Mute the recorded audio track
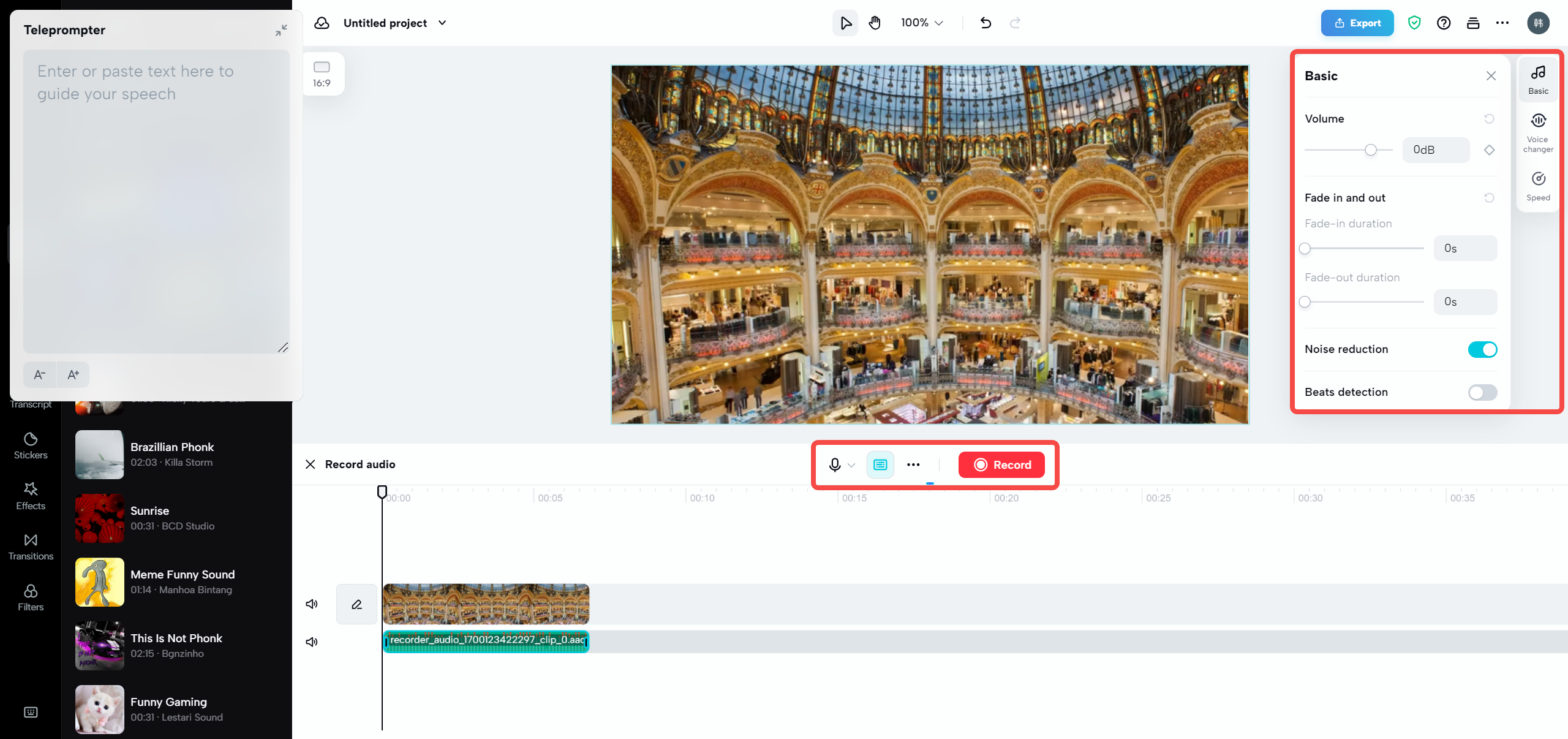 pyautogui.click(x=312, y=642)
